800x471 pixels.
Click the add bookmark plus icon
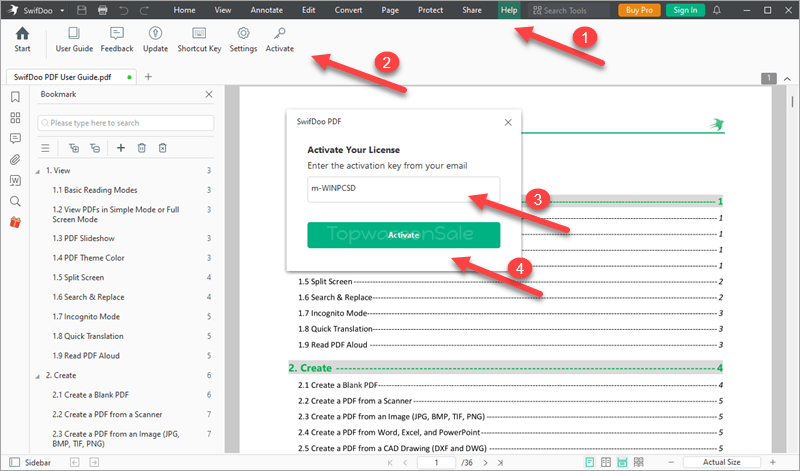(x=121, y=148)
